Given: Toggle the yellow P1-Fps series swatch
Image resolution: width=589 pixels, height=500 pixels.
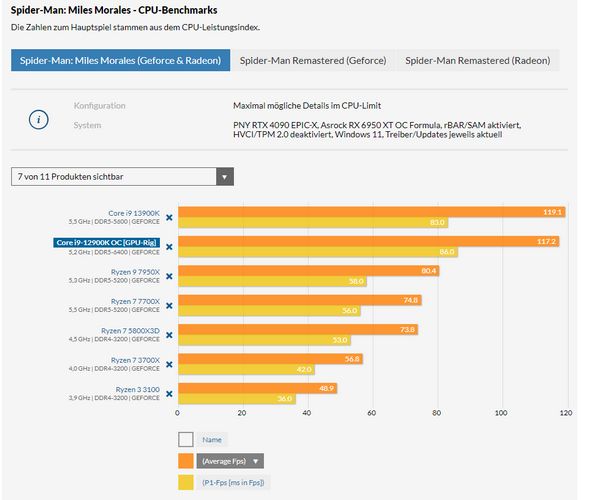Looking at the screenshot, I should (x=186, y=482).
